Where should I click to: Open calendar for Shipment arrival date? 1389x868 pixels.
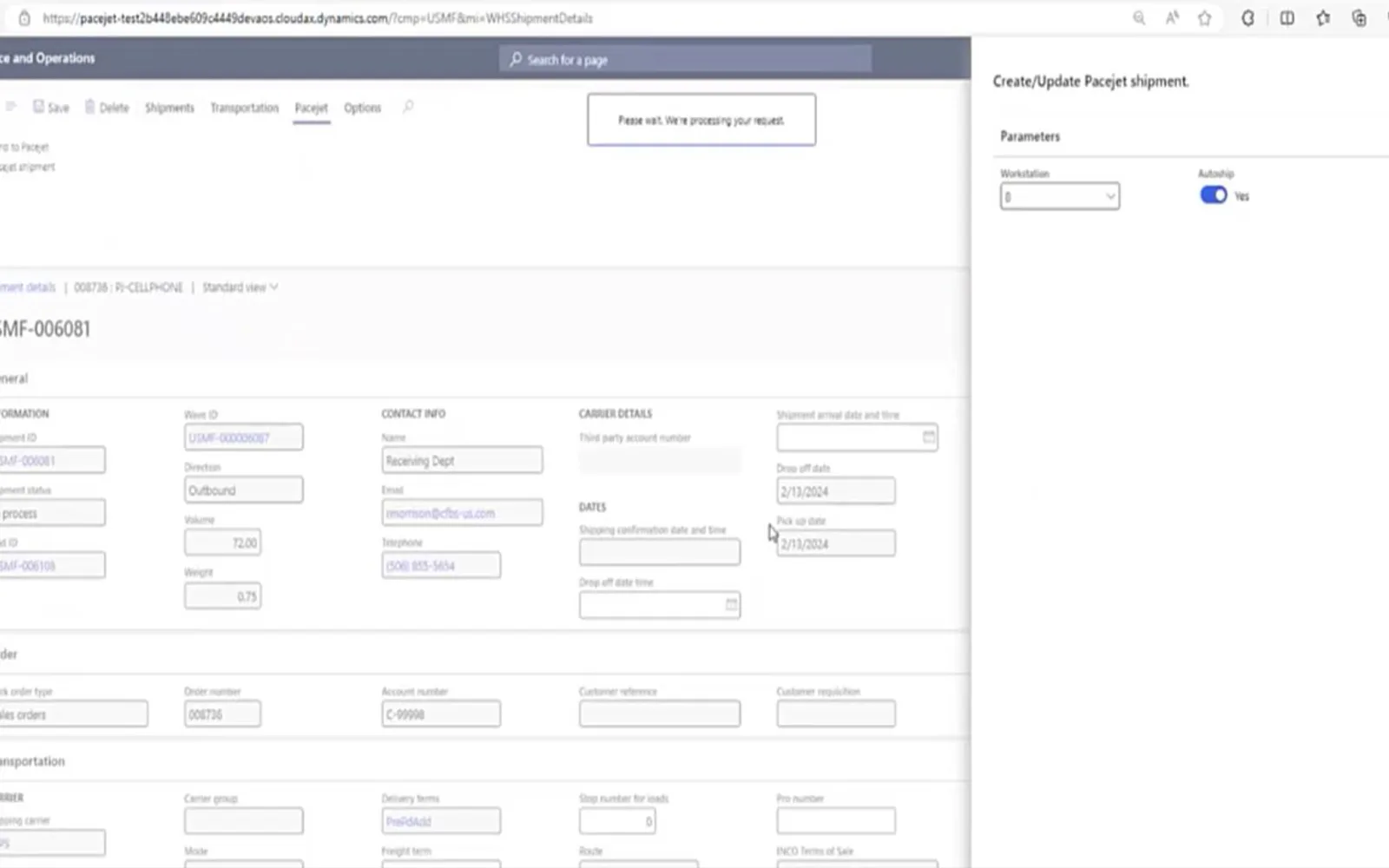pos(928,437)
